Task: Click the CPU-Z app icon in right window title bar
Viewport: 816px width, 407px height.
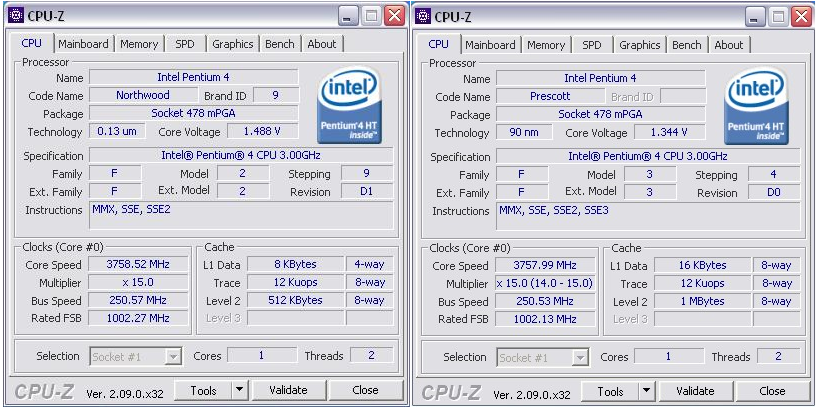Action: coord(423,16)
